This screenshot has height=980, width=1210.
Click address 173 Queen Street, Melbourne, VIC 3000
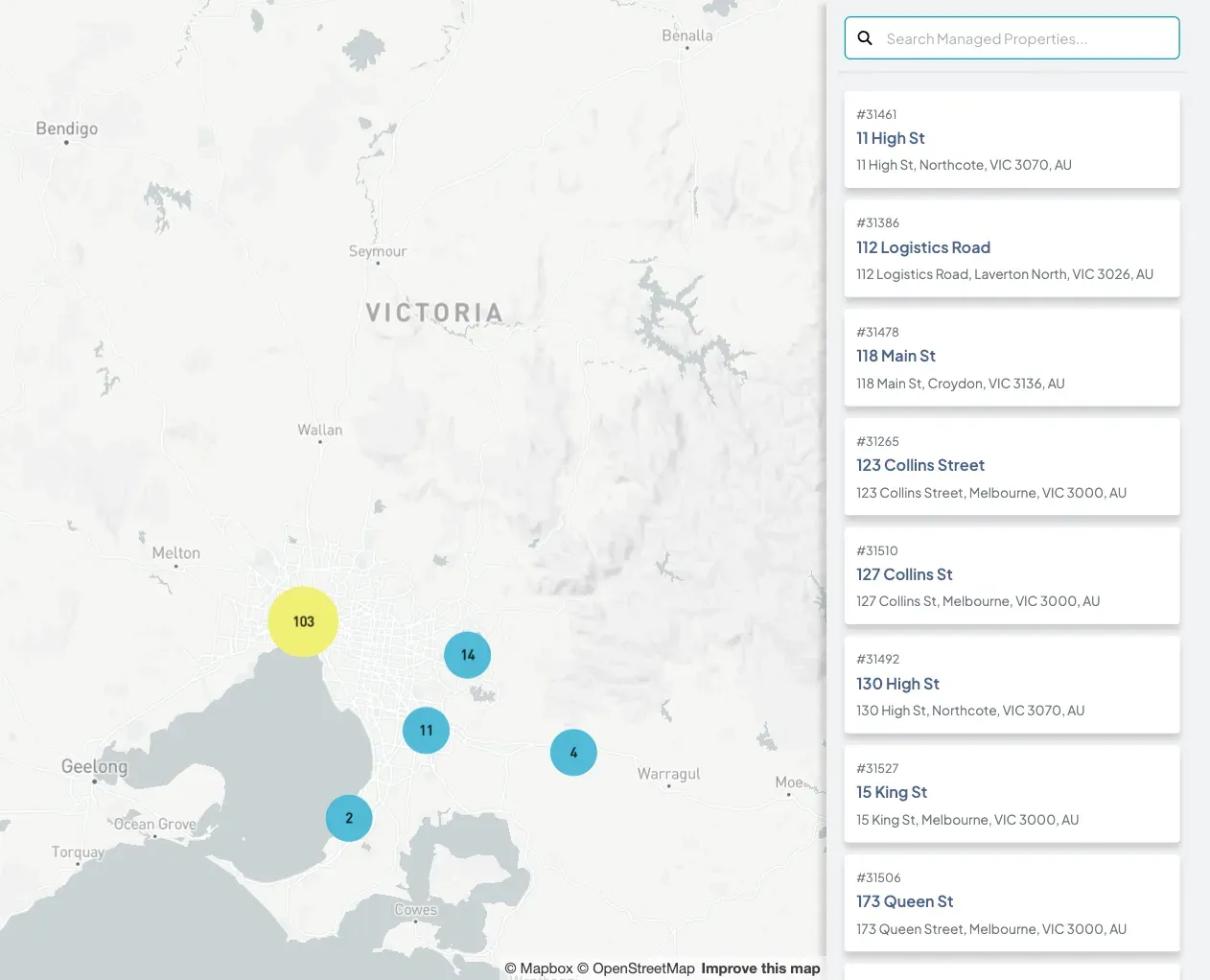(x=991, y=929)
